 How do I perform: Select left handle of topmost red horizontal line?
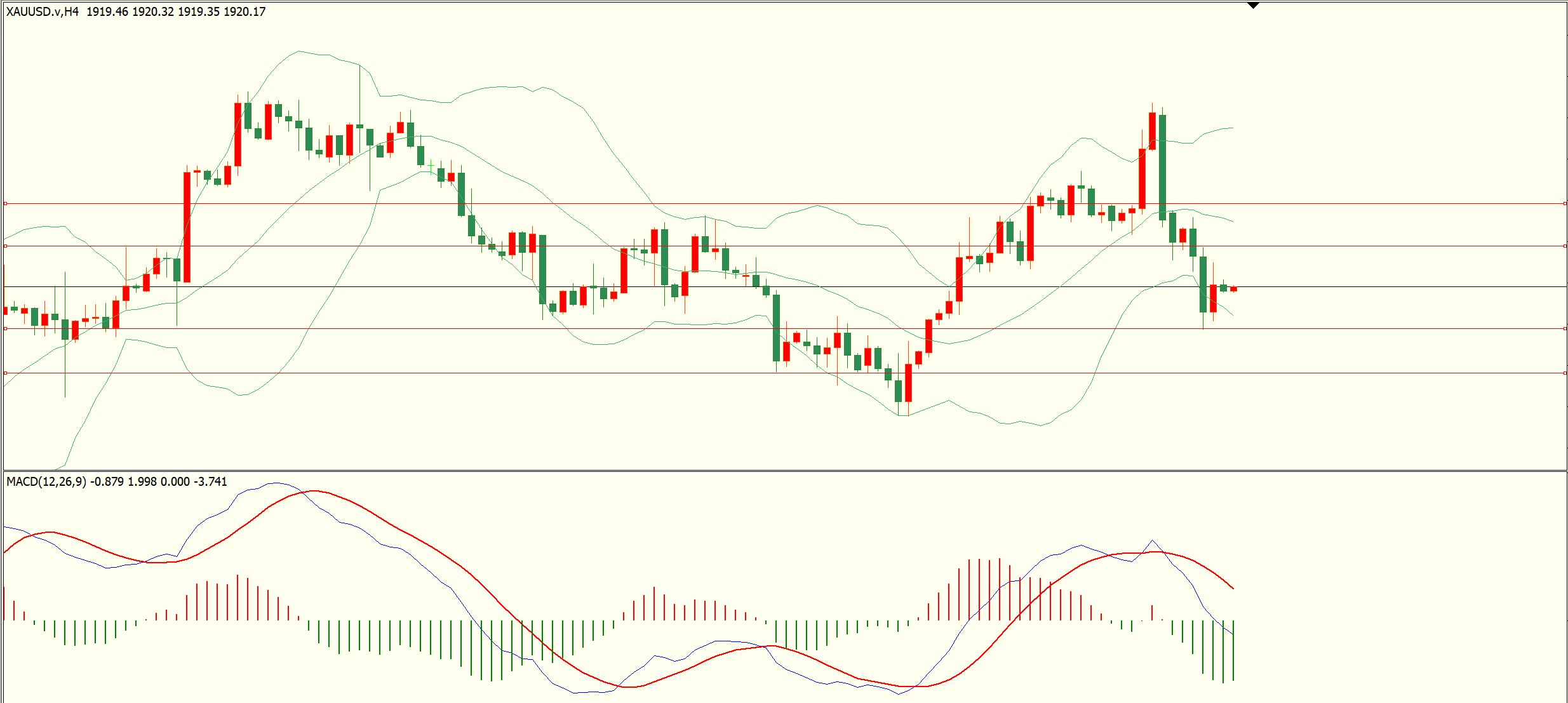pos(6,203)
